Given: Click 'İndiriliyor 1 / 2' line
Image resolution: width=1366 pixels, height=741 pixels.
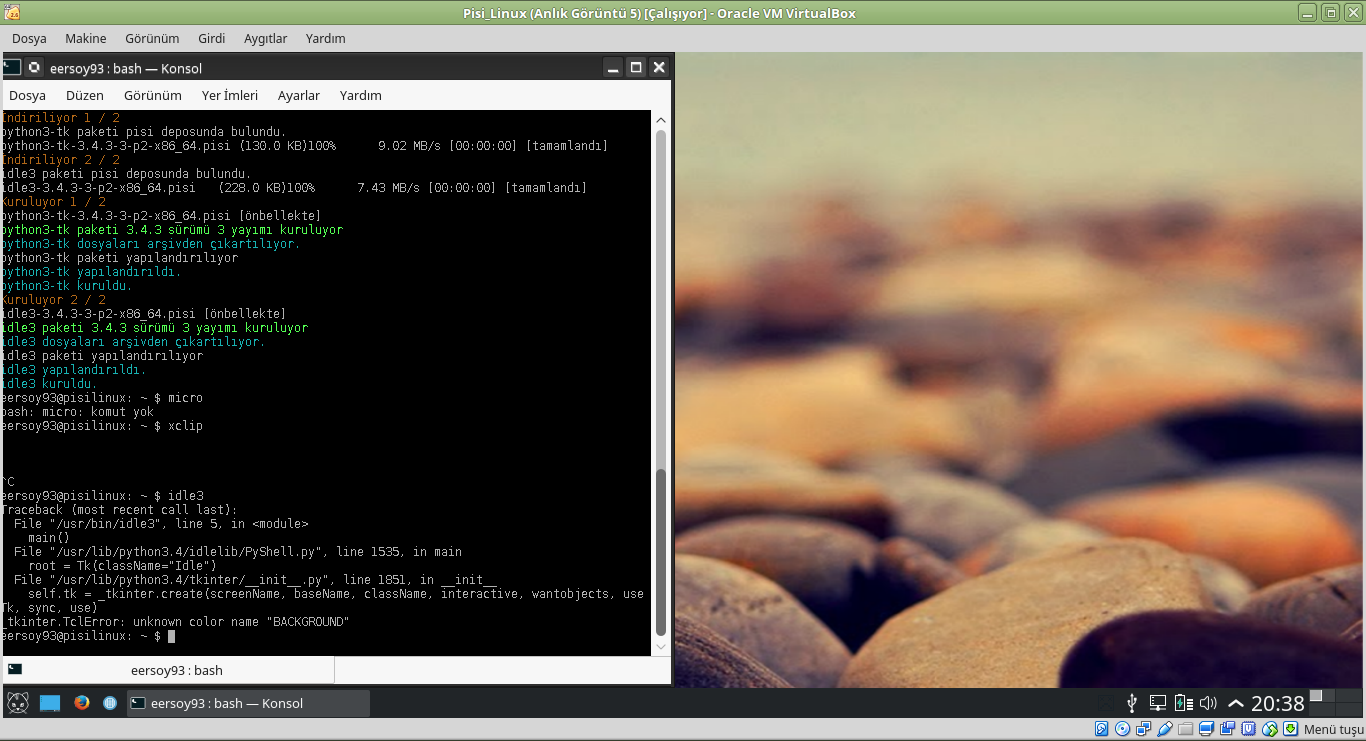Looking at the screenshot, I should (x=60, y=118).
